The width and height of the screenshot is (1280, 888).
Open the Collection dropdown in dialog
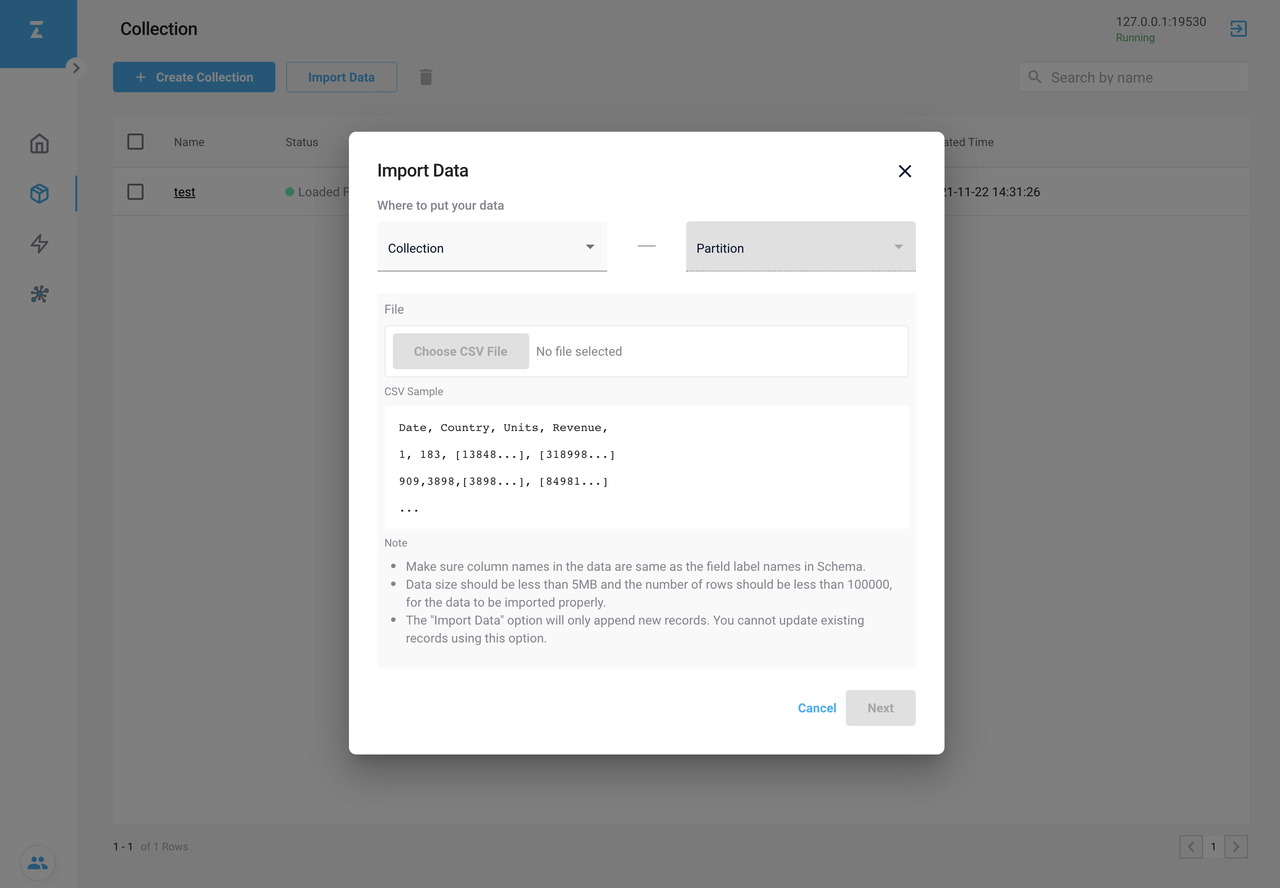tap(492, 247)
